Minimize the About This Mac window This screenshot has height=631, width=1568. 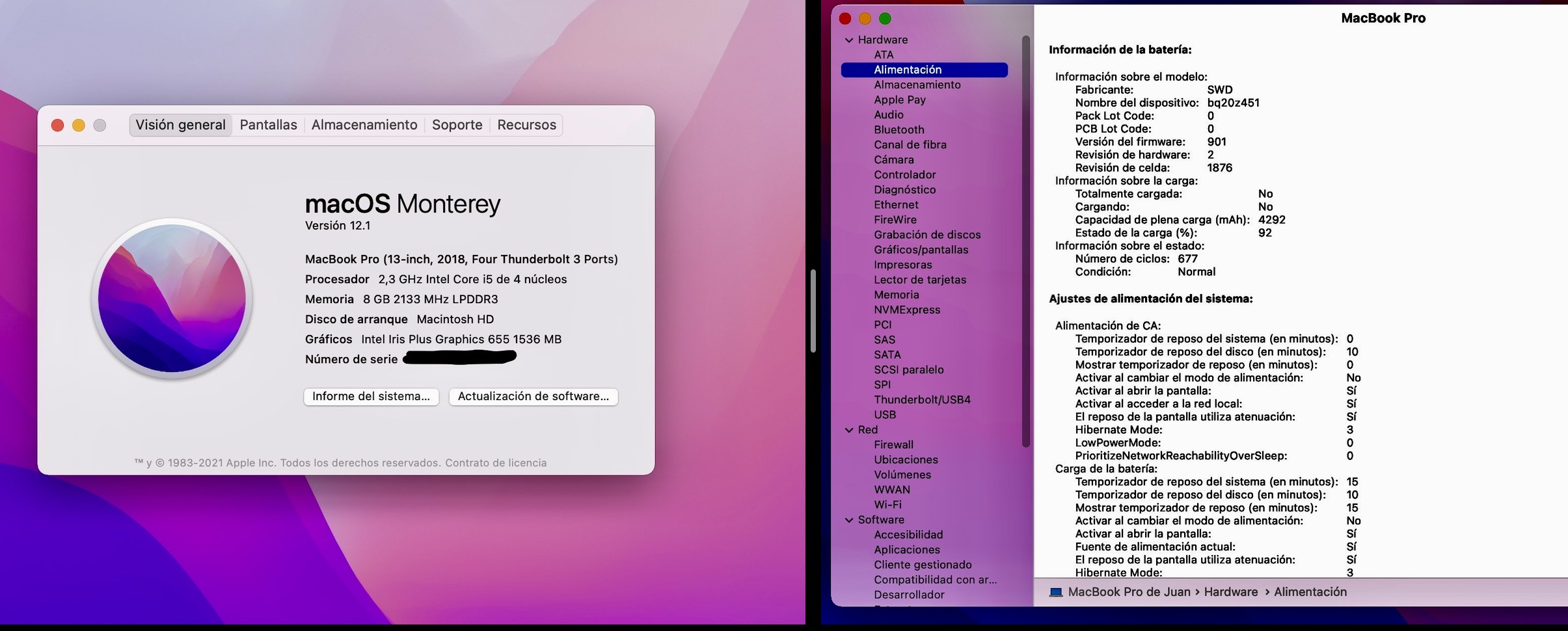79,125
